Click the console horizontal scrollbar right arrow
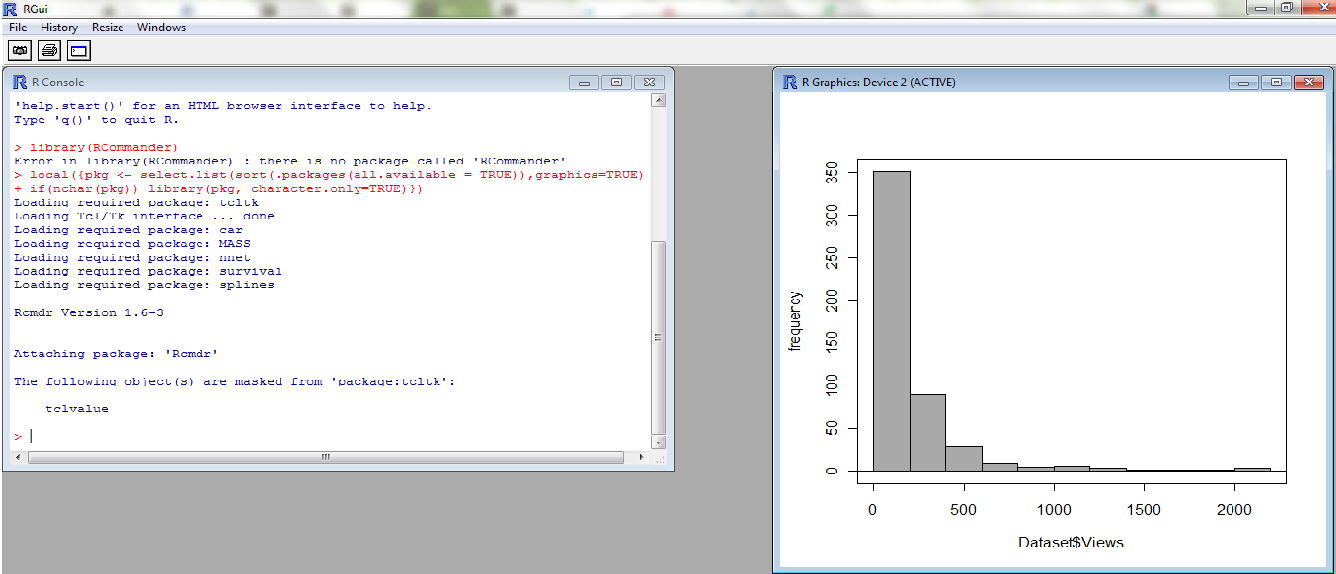This screenshot has height=574, width=1336. click(642, 457)
